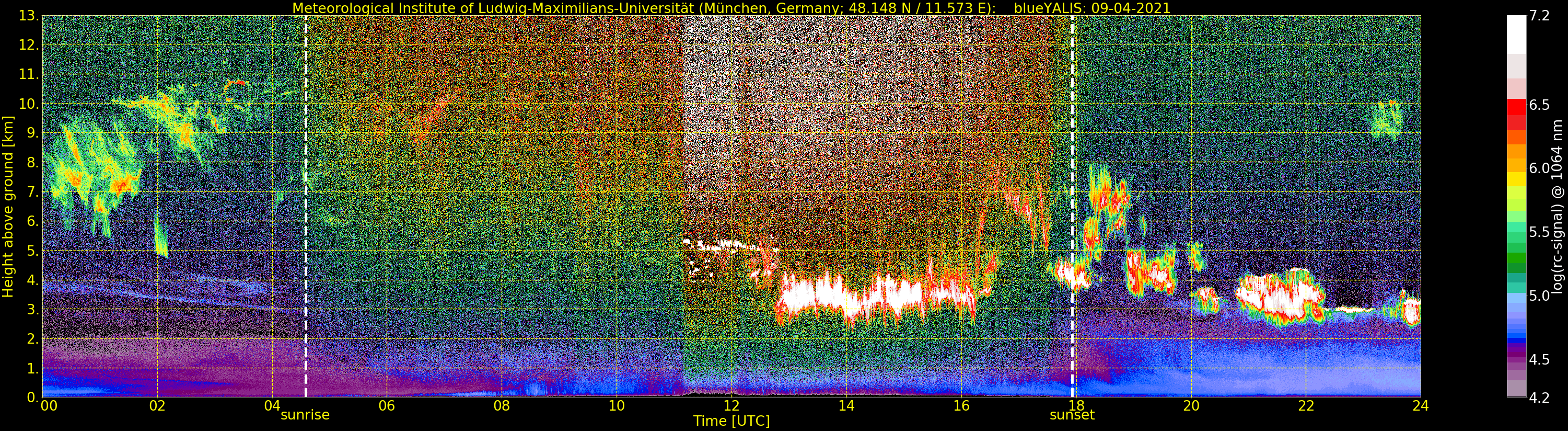1568x431 pixels.
Task: Click the blue band of the colorbar near 4.7
Action: click(x=1516, y=335)
